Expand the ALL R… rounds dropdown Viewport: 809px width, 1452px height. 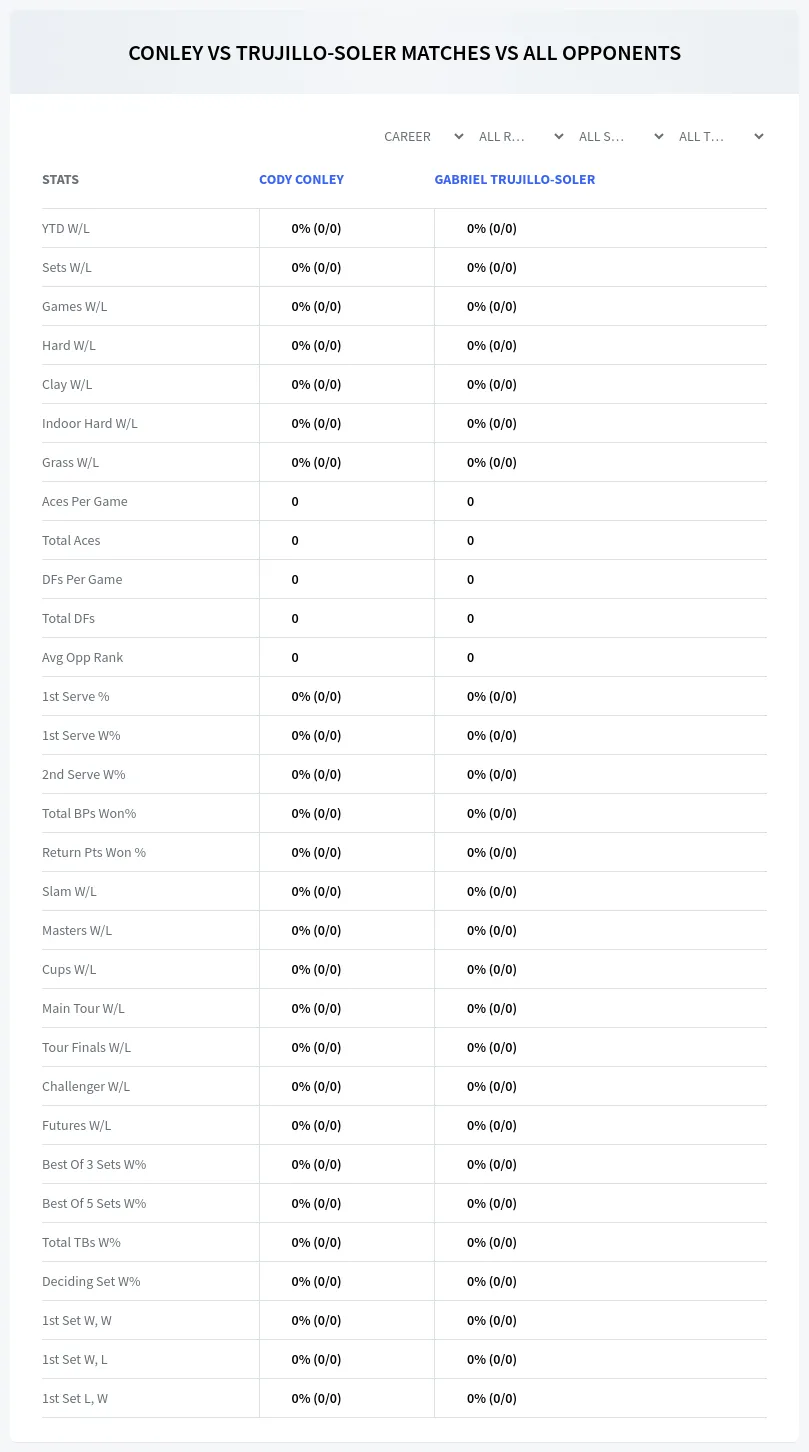(520, 136)
